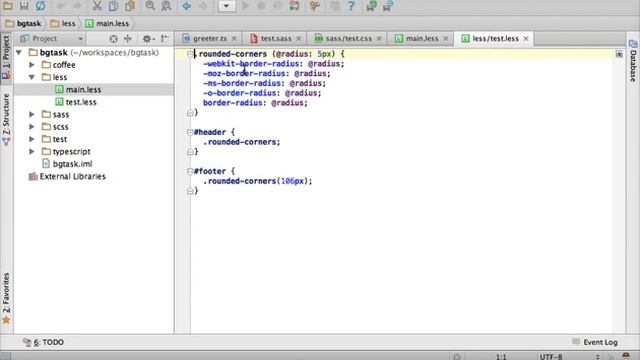Image resolution: width=640 pixels, height=360 pixels.
Task: Select the less/test.less tab
Action: [x=495, y=38]
